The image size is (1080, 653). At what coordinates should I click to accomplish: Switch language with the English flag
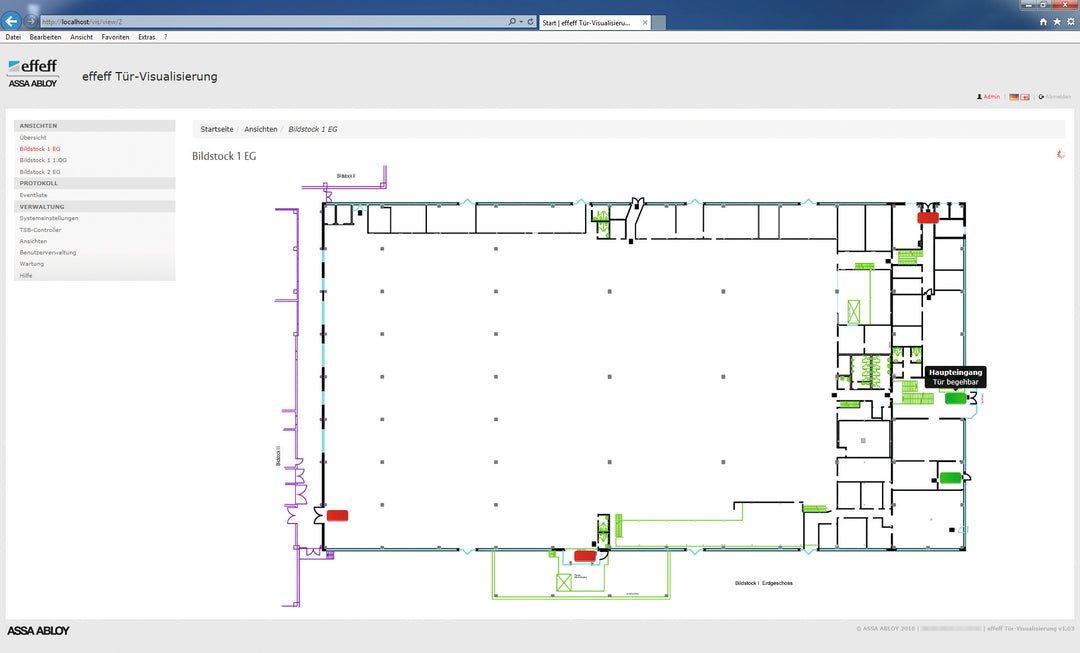coord(1025,97)
